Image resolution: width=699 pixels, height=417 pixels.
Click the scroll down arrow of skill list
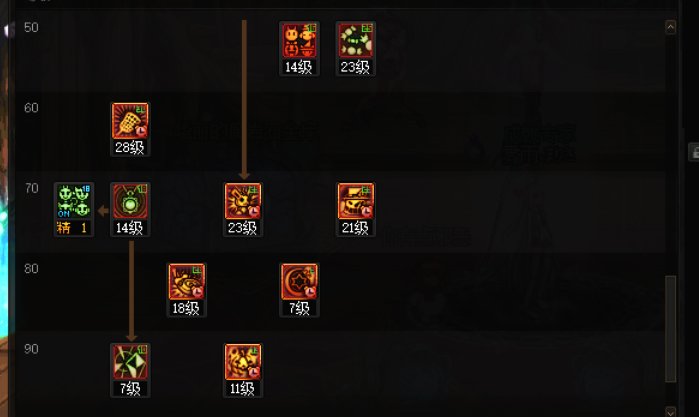point(670,412)
